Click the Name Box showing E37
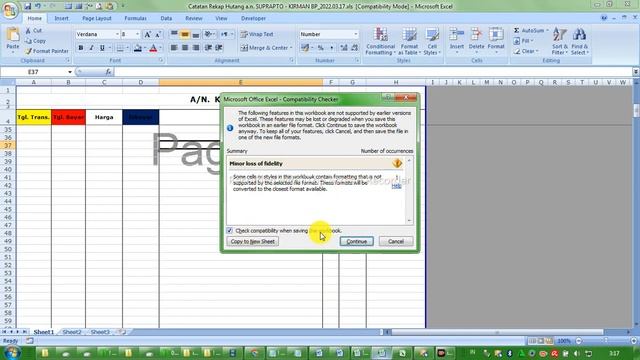640x360 pixels. coord(33,72)
